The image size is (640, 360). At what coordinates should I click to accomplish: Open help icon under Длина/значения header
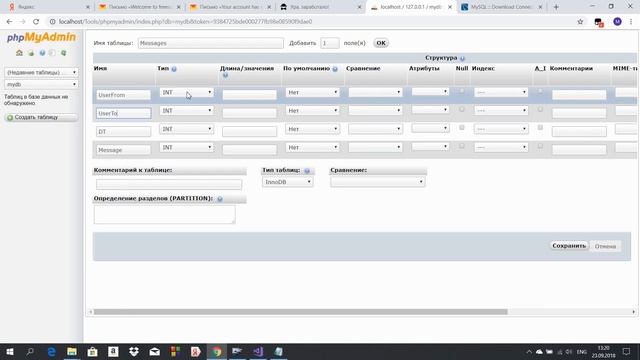coord(225,76)
